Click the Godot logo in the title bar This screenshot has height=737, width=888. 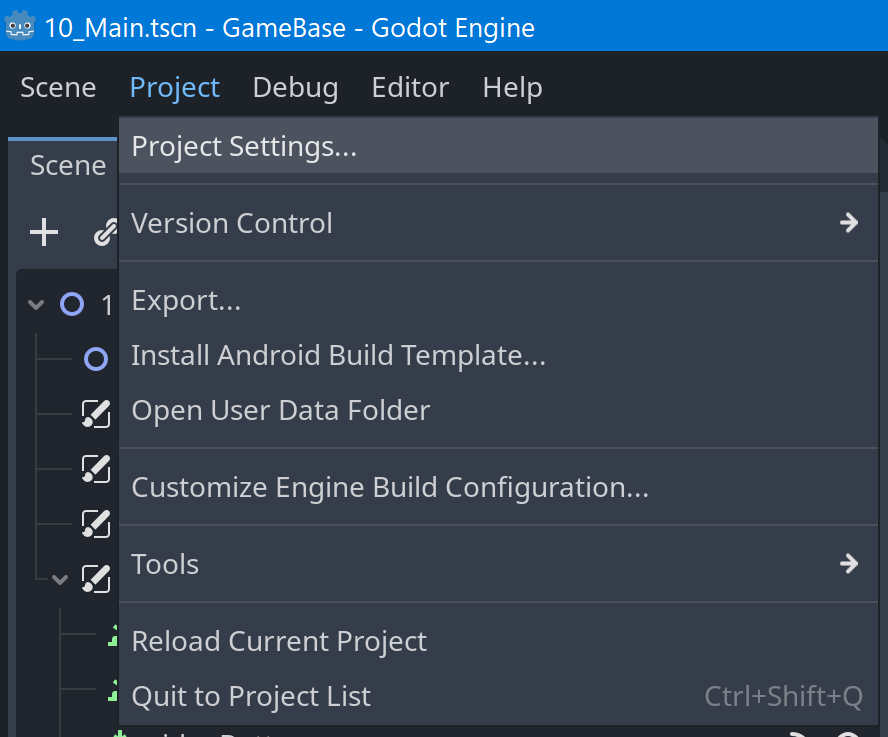tap(20, 27)
